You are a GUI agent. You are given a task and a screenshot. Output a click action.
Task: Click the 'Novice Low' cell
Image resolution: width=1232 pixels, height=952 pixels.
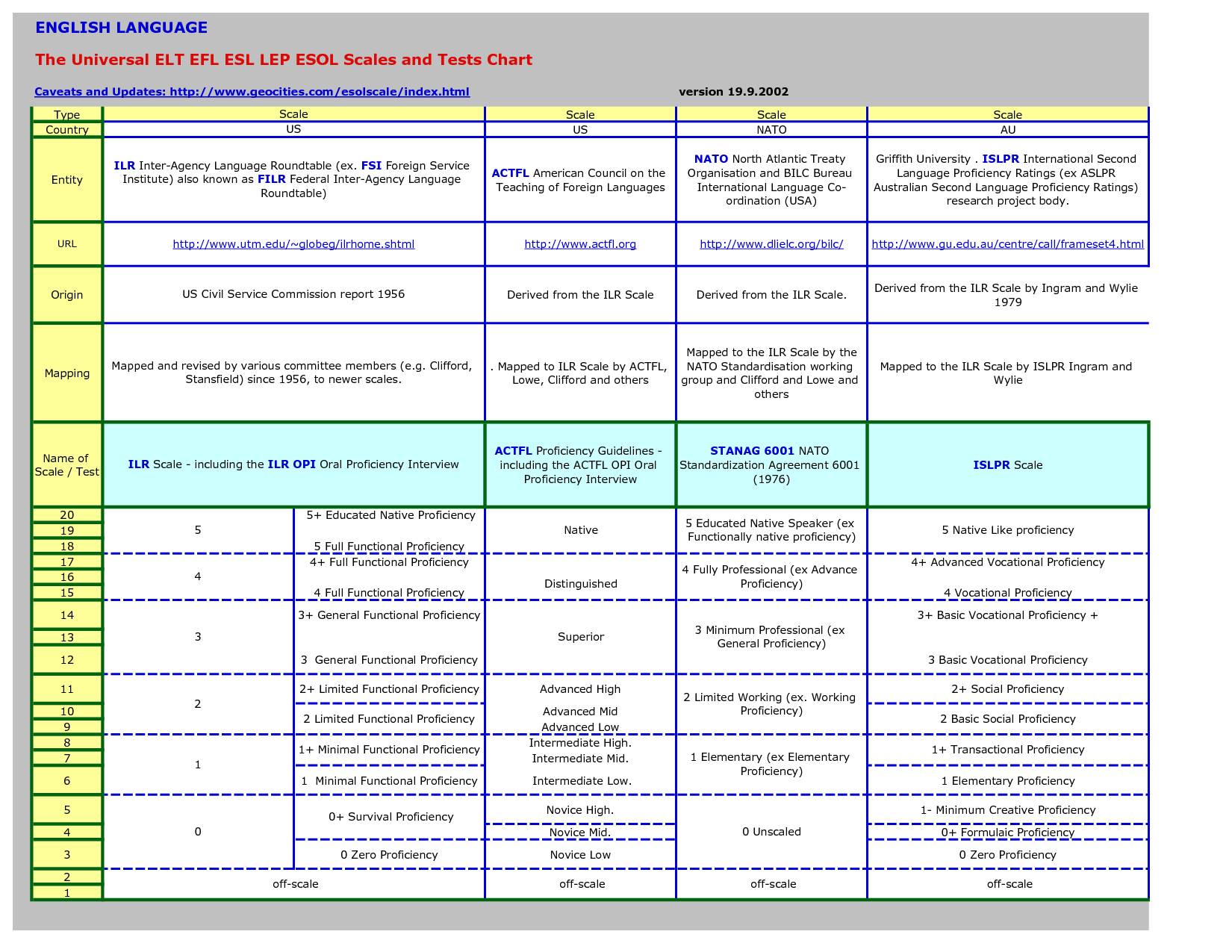pos(580,855)
